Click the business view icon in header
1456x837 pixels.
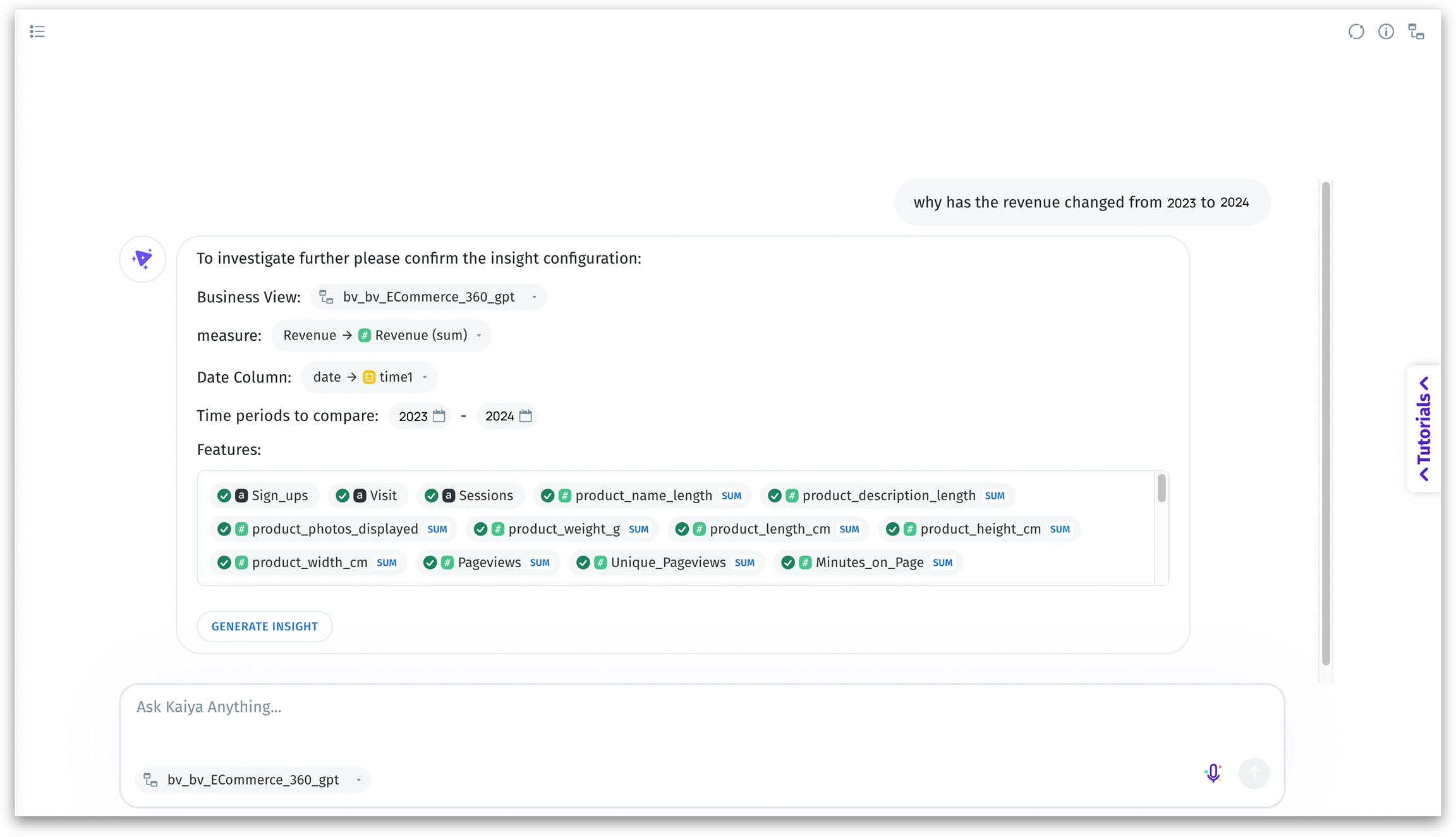pyautogui.click(x=1416, y=32)
